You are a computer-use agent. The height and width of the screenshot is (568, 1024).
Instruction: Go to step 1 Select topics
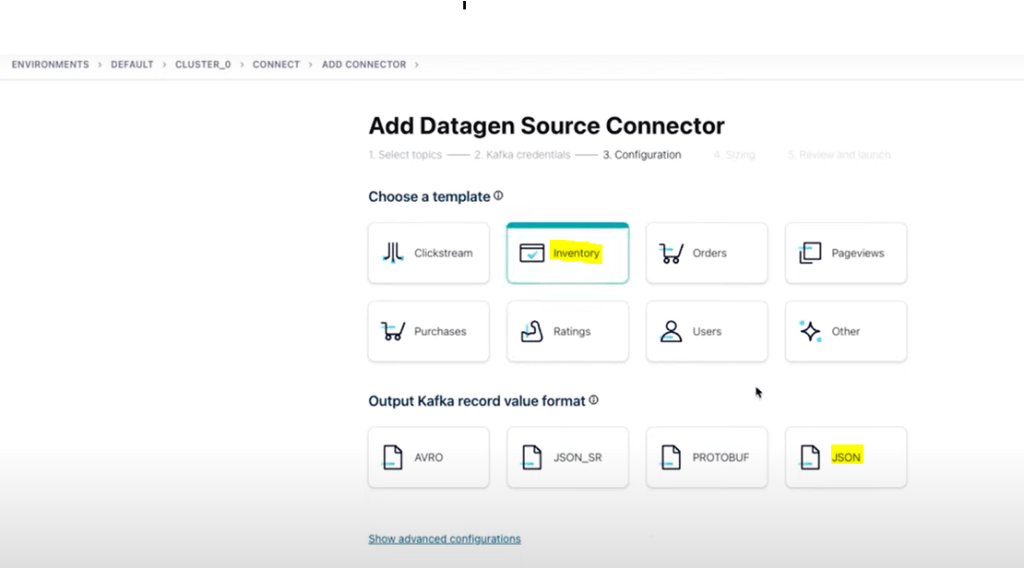coord(404,155)
